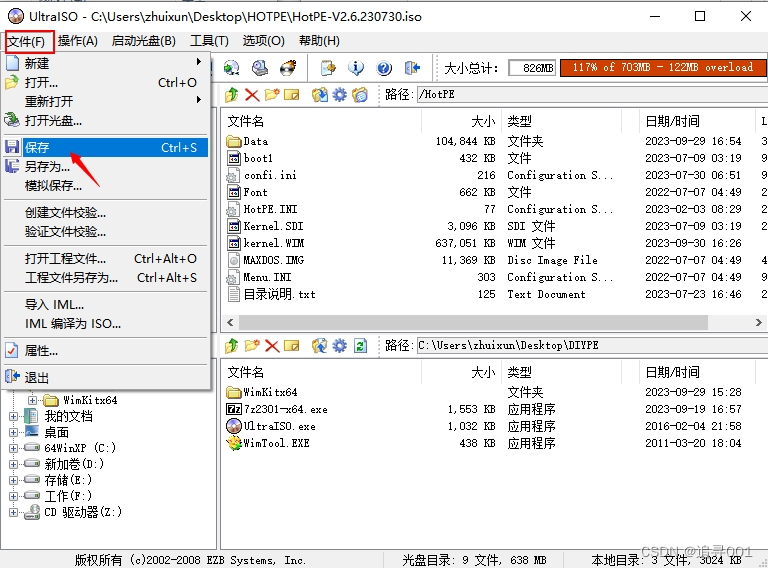Expand the 64WinXP (C:) drive node

click(x=13, y=448)
